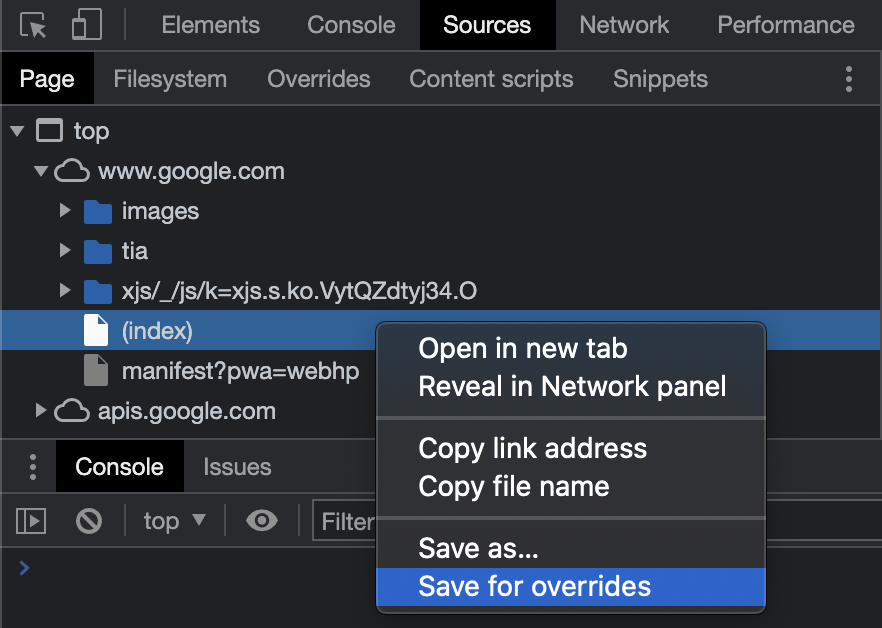Switch to the Snippets tab

point(660,79)
